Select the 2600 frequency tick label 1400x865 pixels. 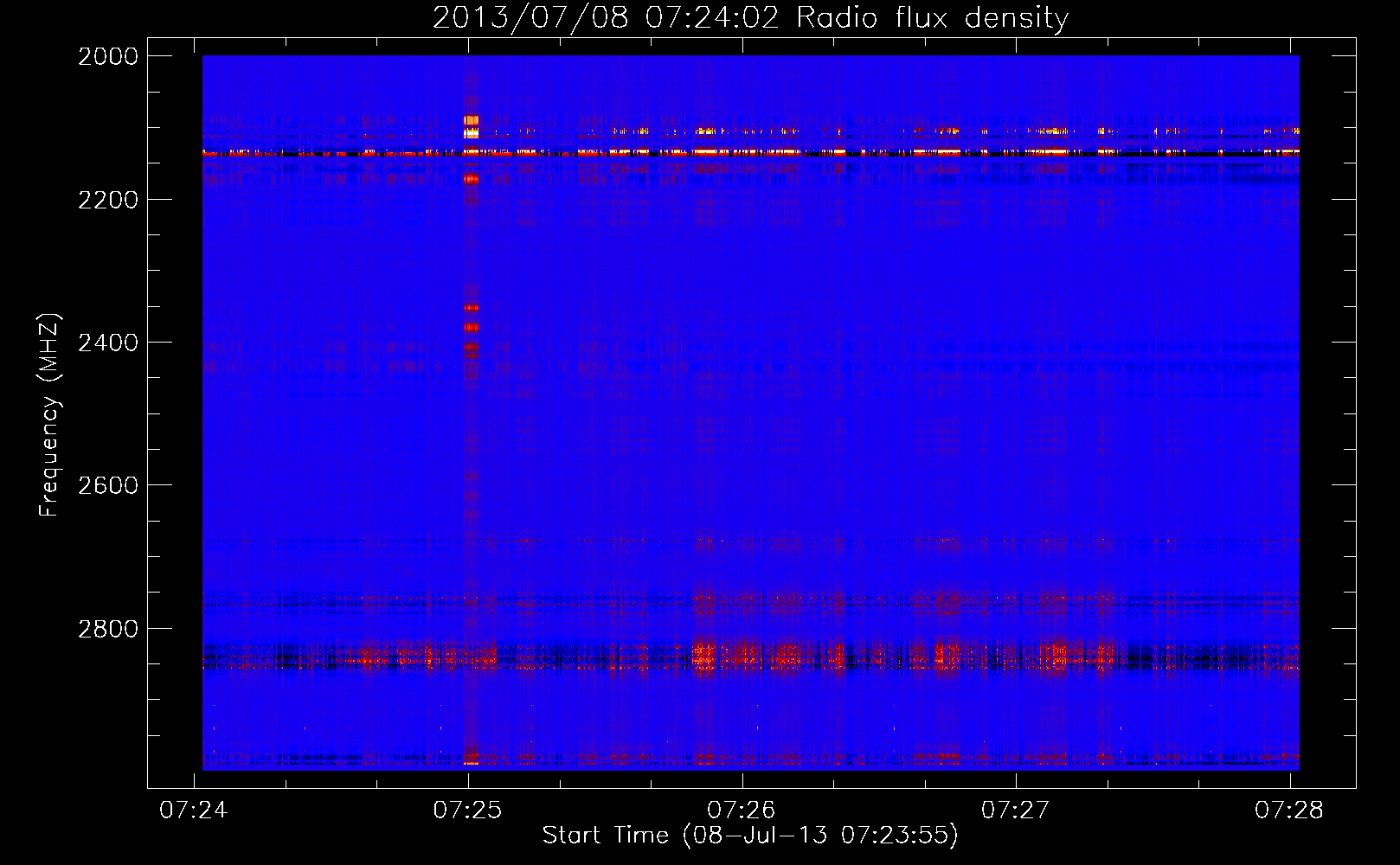click(x=108, y=485)
